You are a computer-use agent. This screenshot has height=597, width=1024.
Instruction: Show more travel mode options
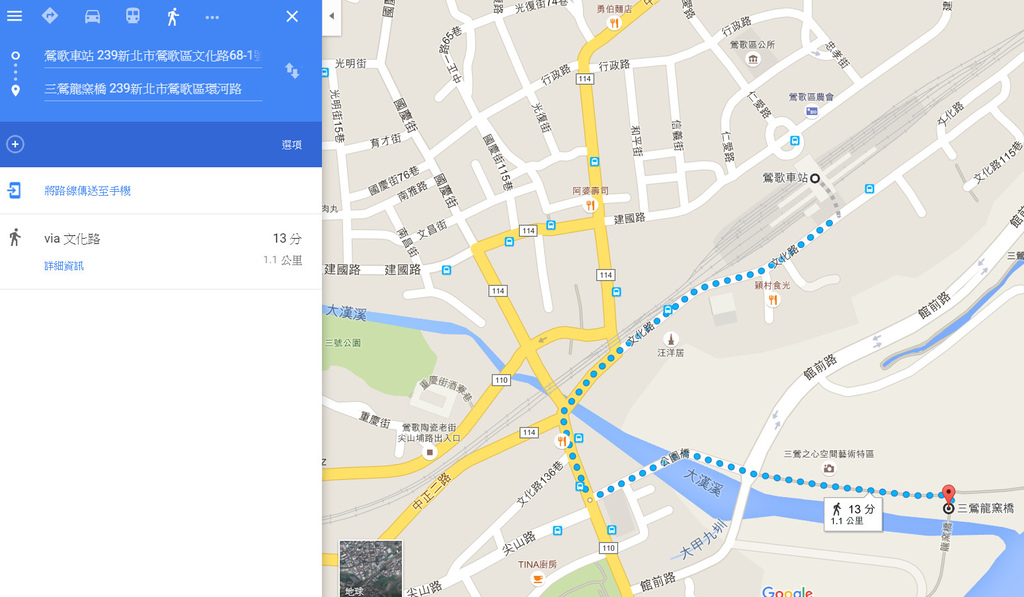point(212,17)
